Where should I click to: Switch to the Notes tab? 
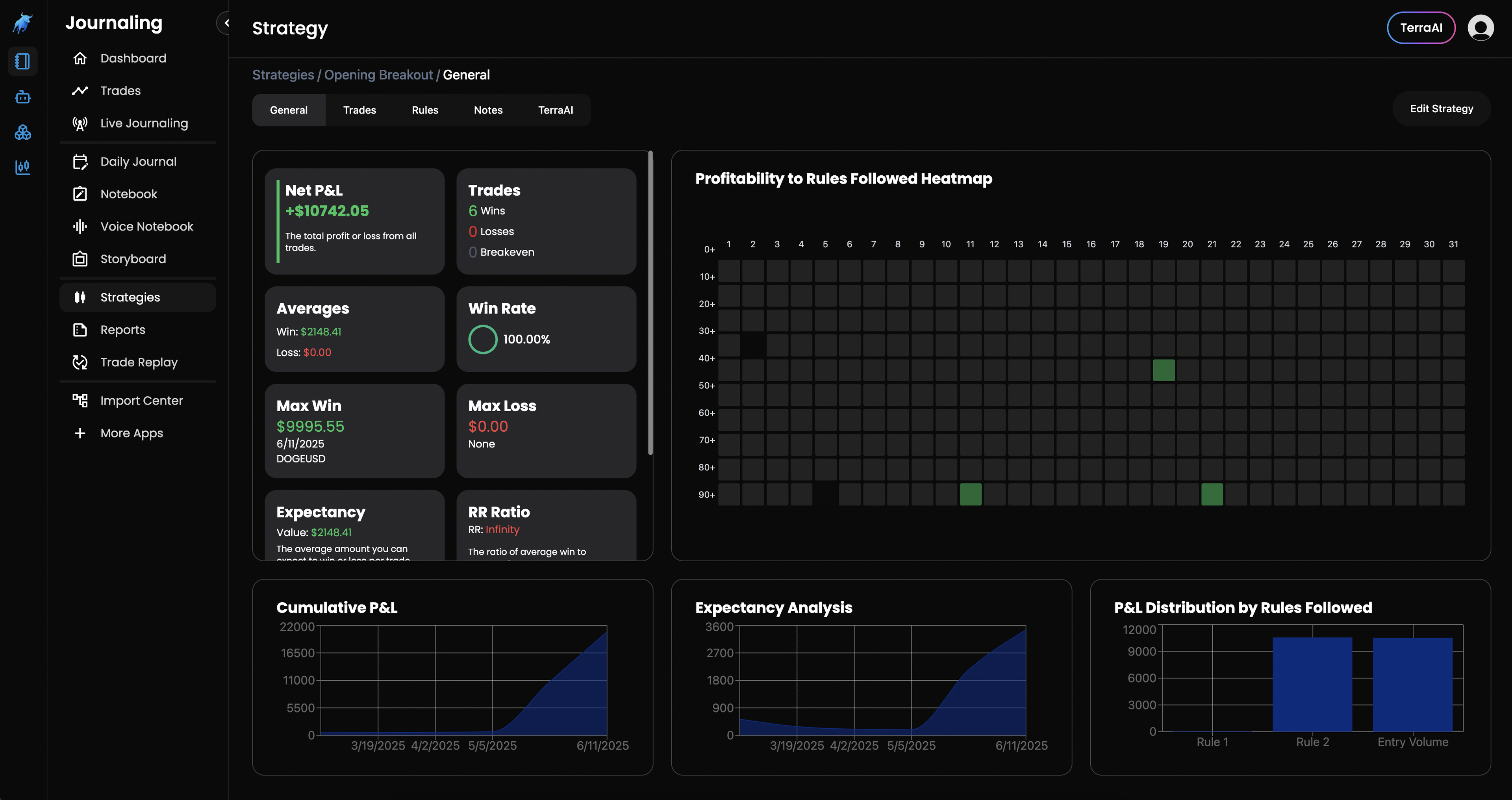coord(488,110)
